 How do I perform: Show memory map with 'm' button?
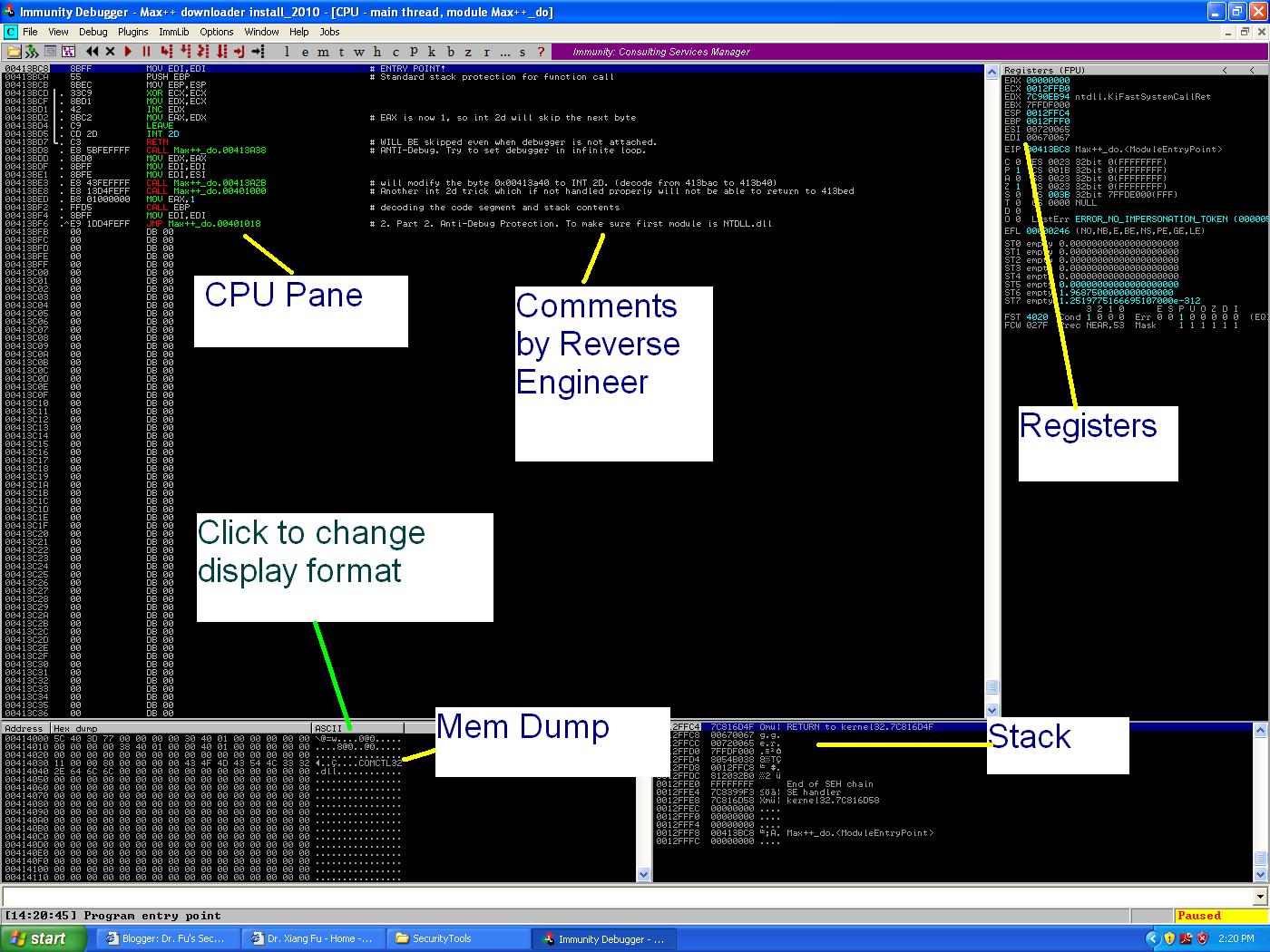(323, 52)
